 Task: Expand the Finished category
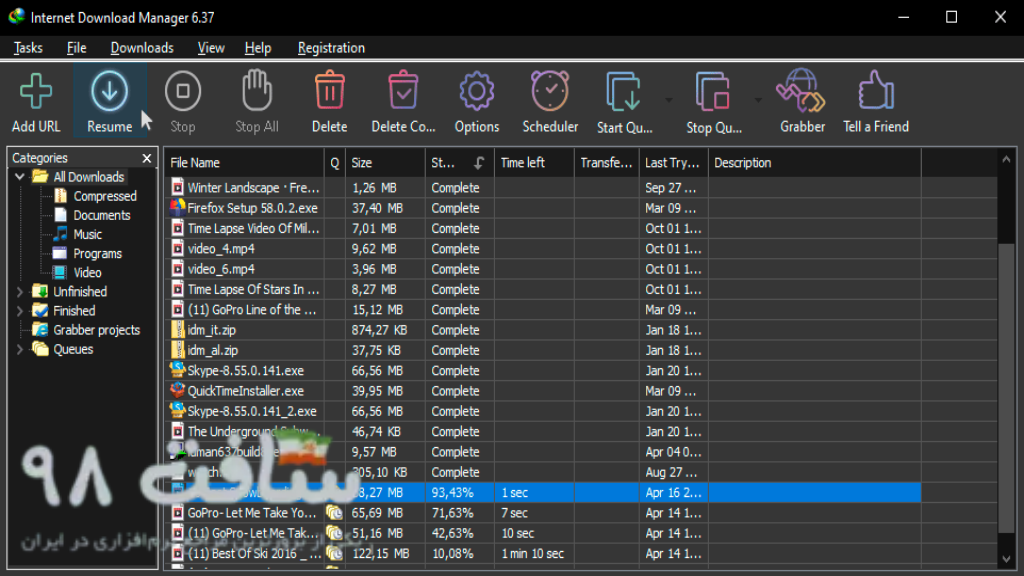(x=20, y=311)
